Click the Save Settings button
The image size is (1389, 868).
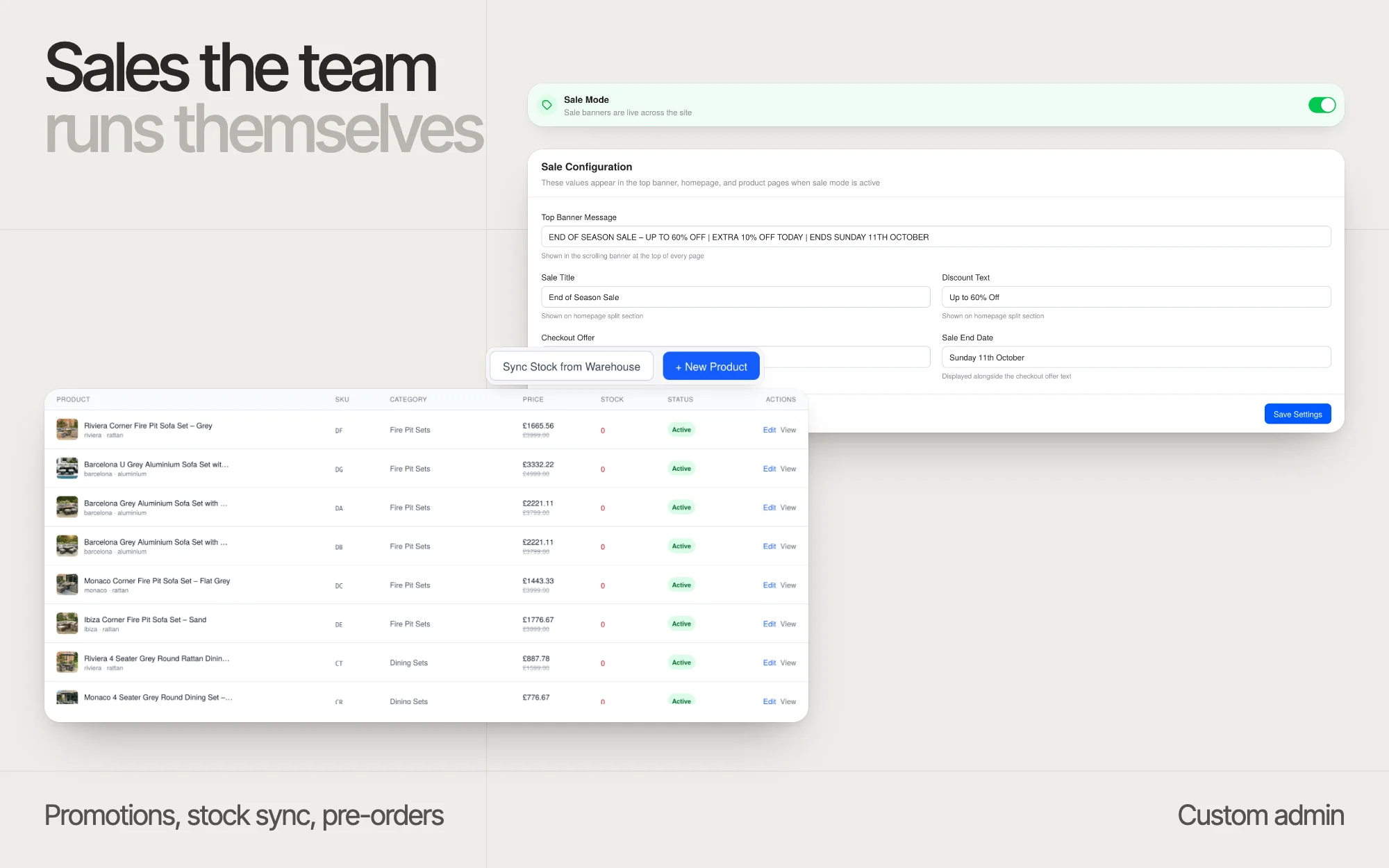[x=1297, y=414]
